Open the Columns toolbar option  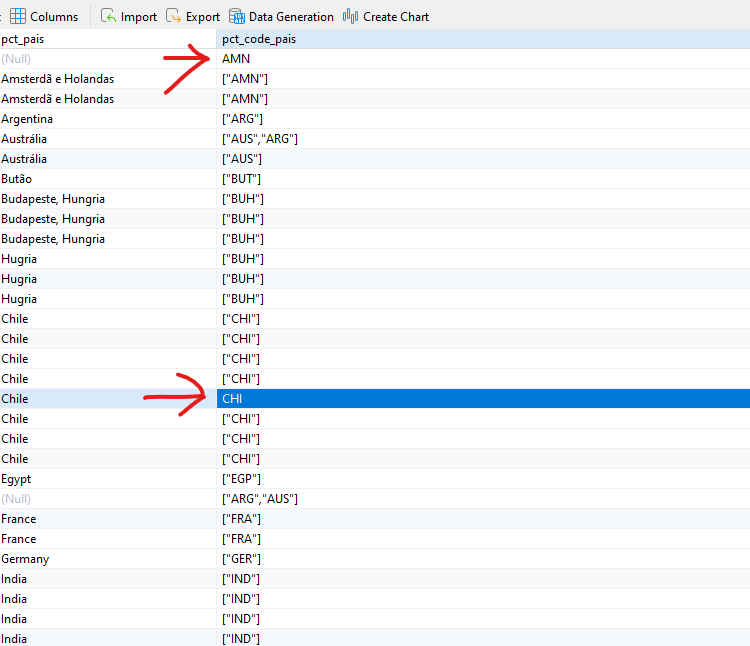44,17
